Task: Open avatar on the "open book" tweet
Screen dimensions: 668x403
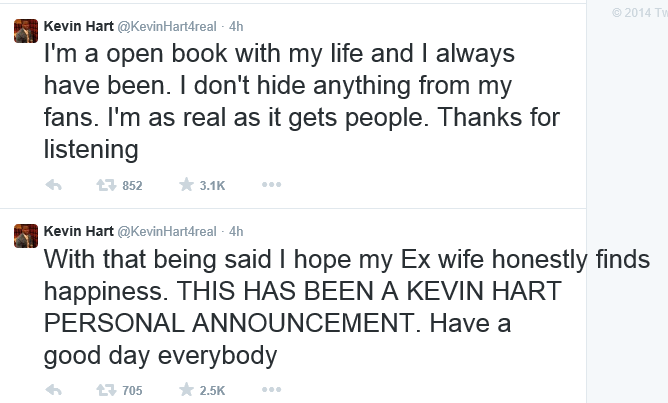Action: tap(25, 32)
